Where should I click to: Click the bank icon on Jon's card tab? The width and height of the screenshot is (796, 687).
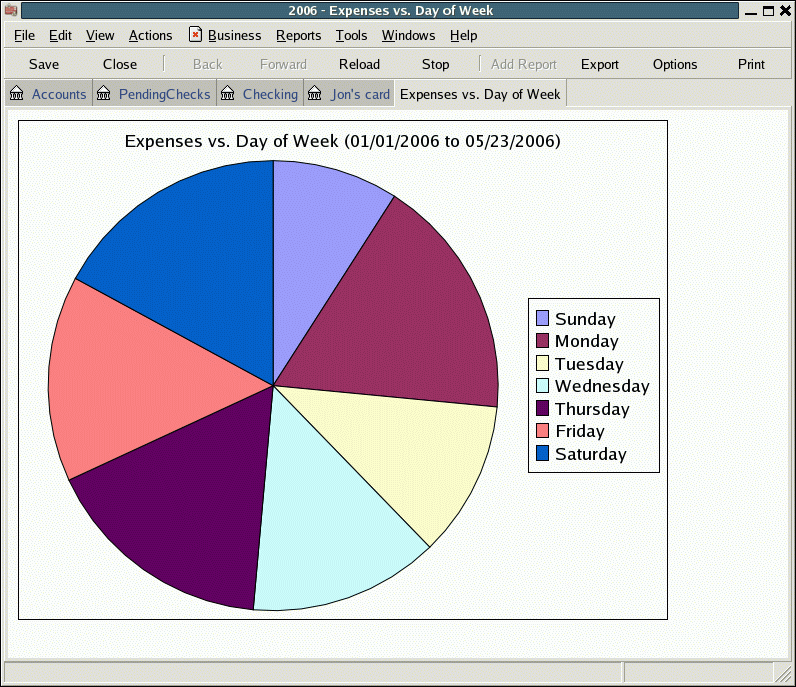(315, 94)
